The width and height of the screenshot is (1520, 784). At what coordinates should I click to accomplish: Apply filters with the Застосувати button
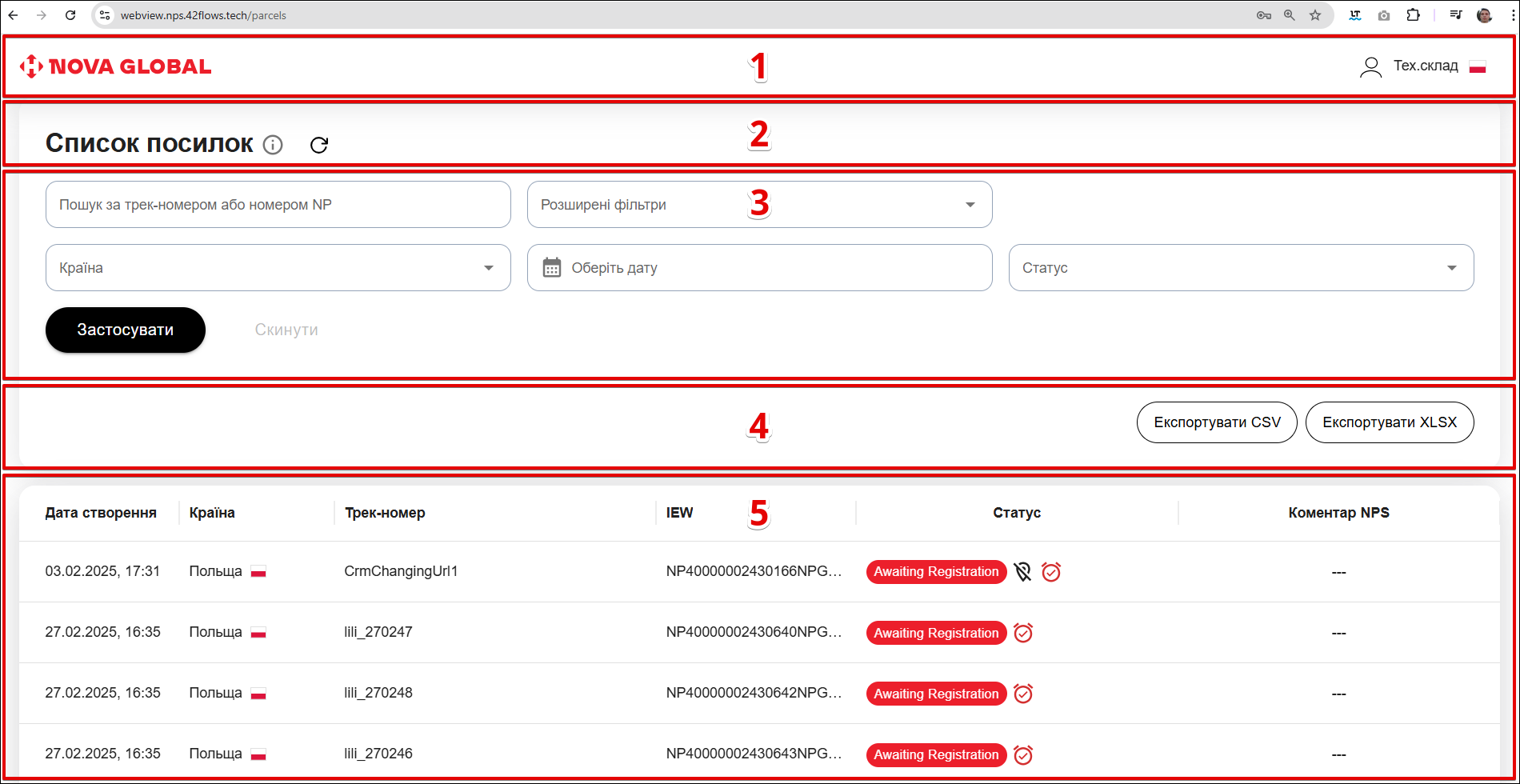[x=126, y=330]
